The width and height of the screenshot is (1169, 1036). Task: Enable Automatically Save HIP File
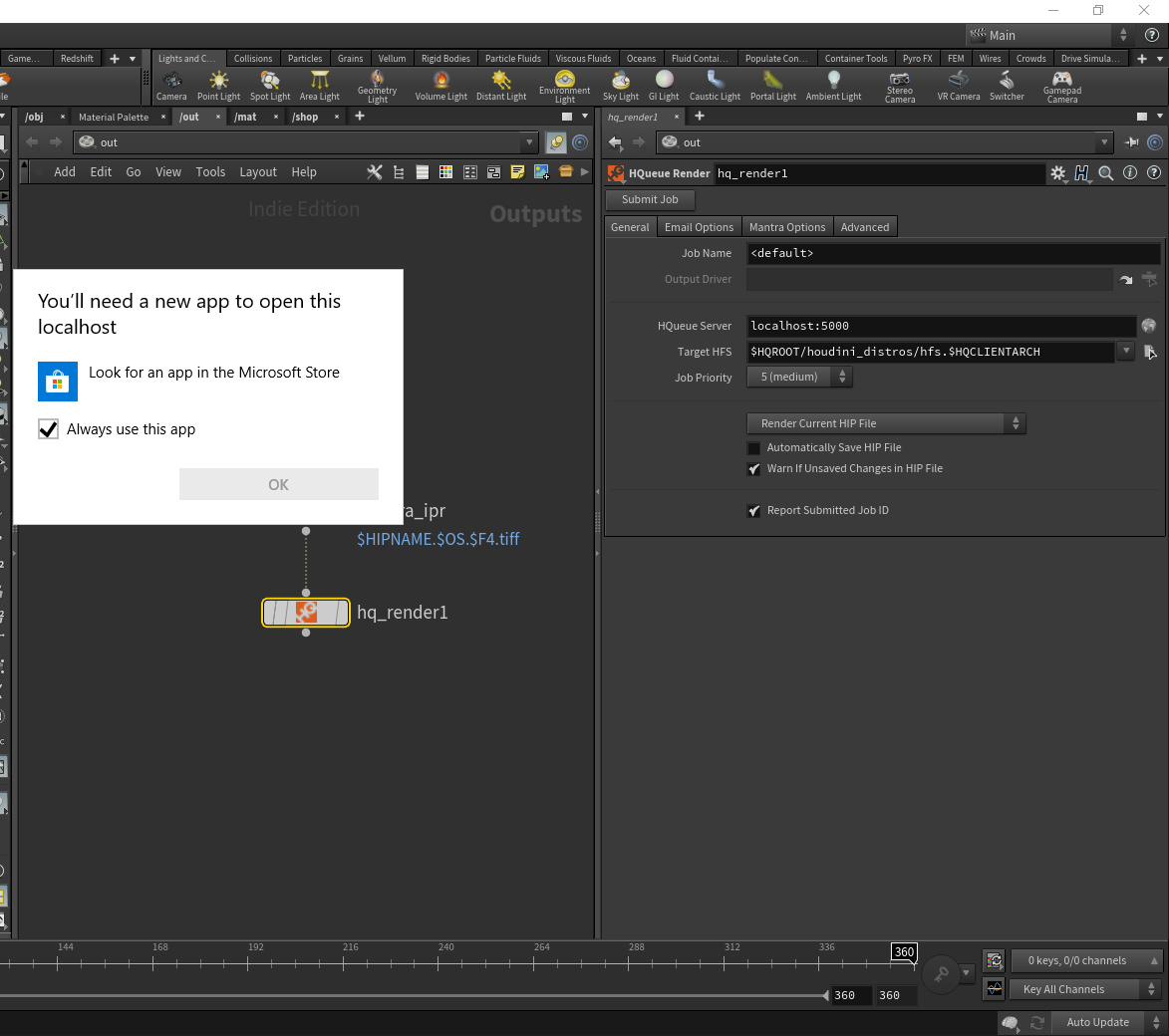click(x=753, y=448)
